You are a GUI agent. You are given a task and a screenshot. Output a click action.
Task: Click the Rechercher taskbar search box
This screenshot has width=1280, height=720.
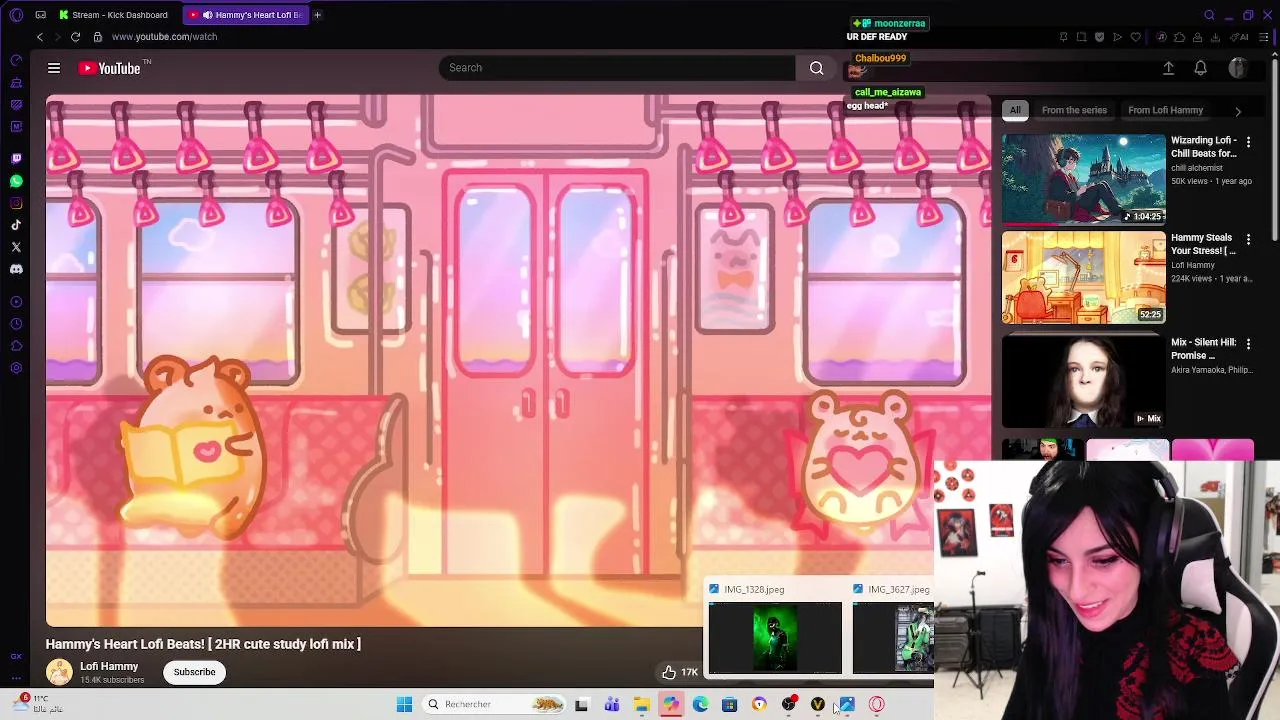(x=494, y=705)
